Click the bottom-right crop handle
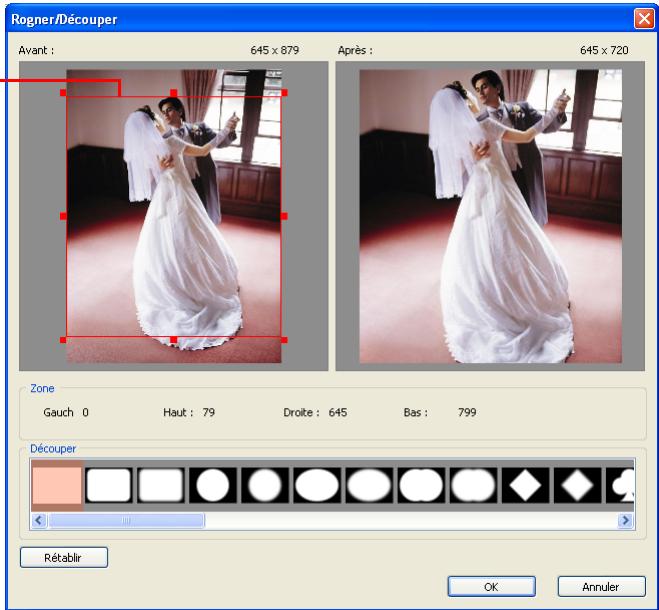659x610 pixels. tap(285, 340)
